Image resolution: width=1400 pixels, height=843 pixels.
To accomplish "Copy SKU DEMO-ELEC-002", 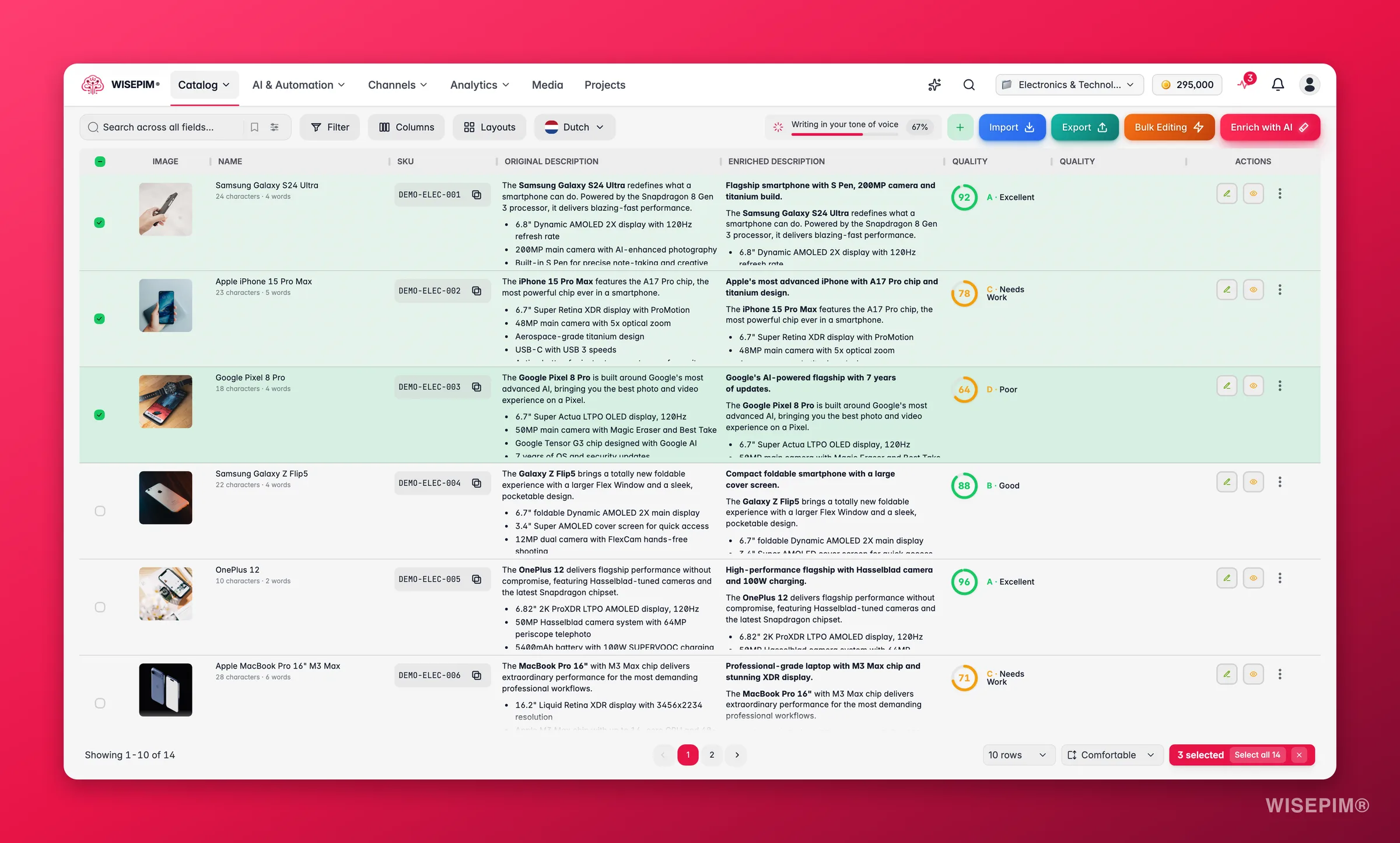I will click(x=477, y=291).
